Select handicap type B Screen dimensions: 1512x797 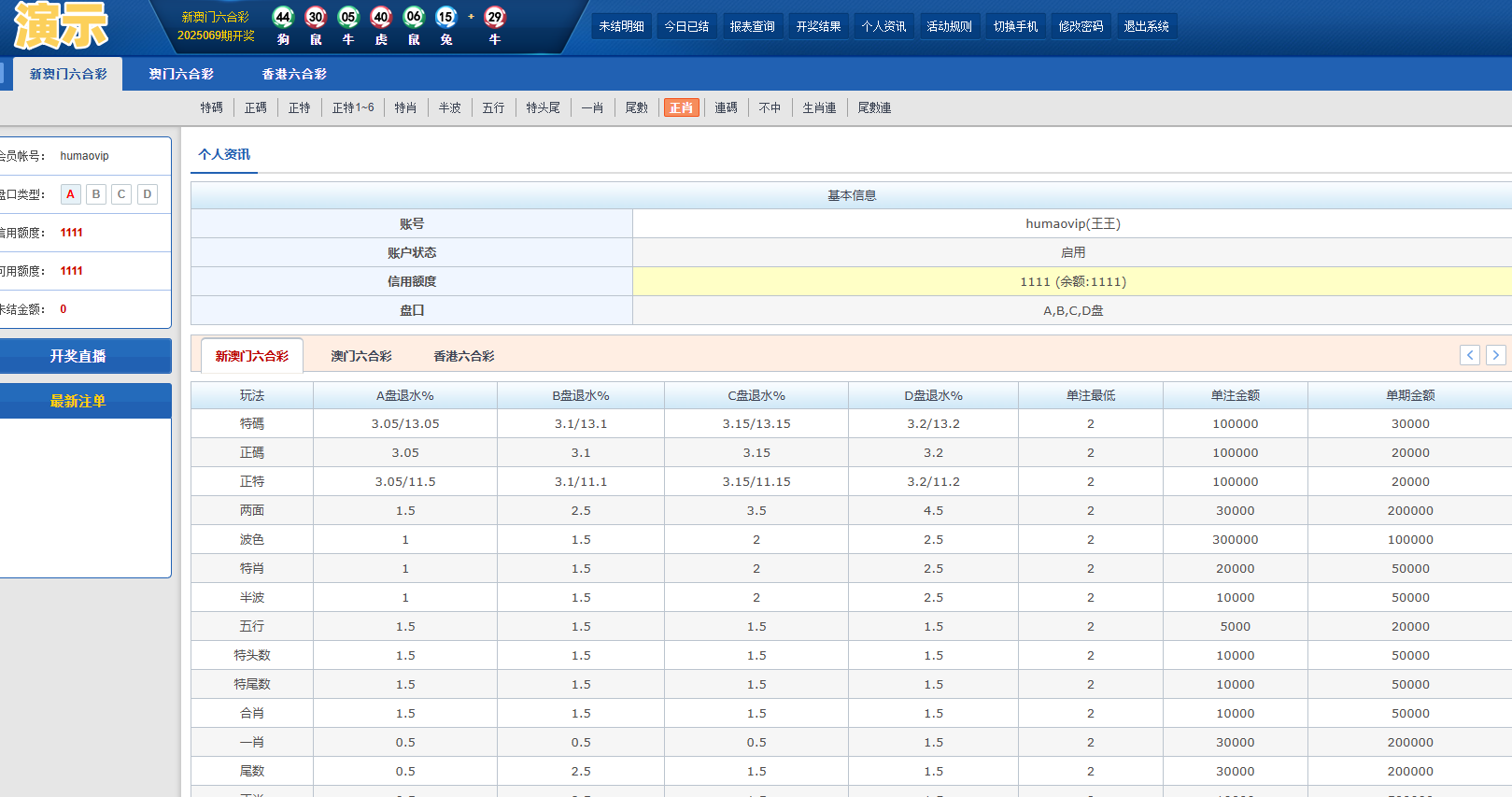(x=96, y=194)
